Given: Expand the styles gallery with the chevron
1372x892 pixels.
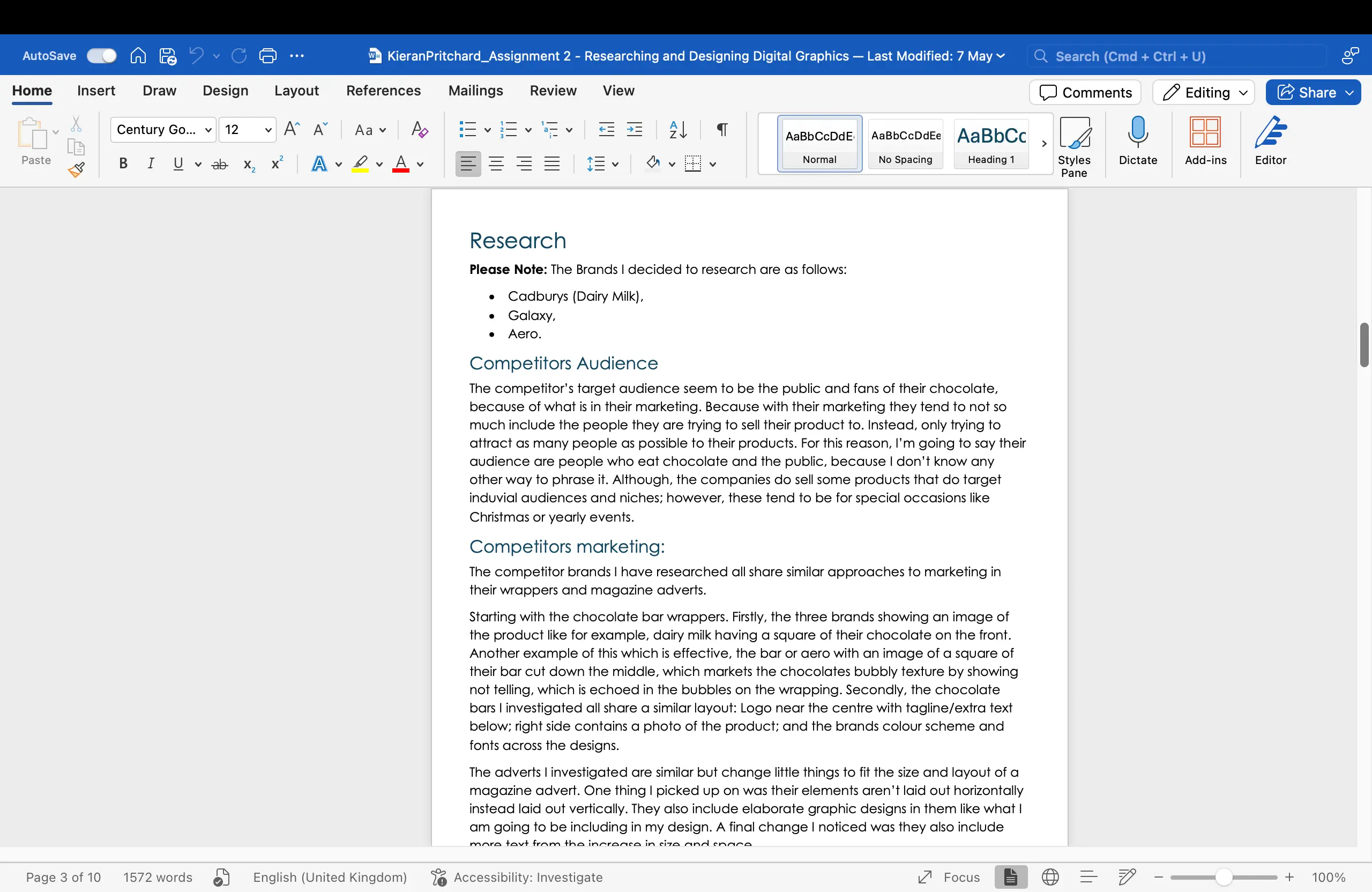Looking at the screenshot, I should point(1044,144).
